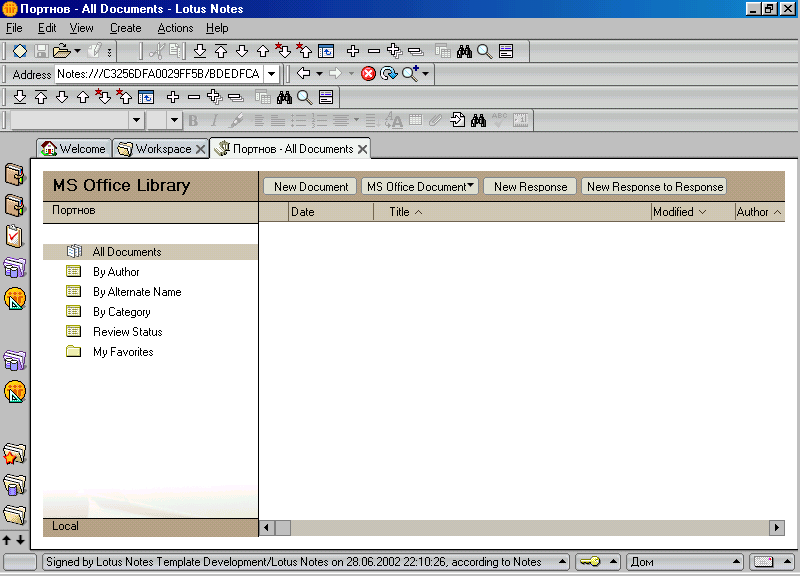The image size is (800, 576).
Task: Open the font name dropdown
Action: click(136, 120)
